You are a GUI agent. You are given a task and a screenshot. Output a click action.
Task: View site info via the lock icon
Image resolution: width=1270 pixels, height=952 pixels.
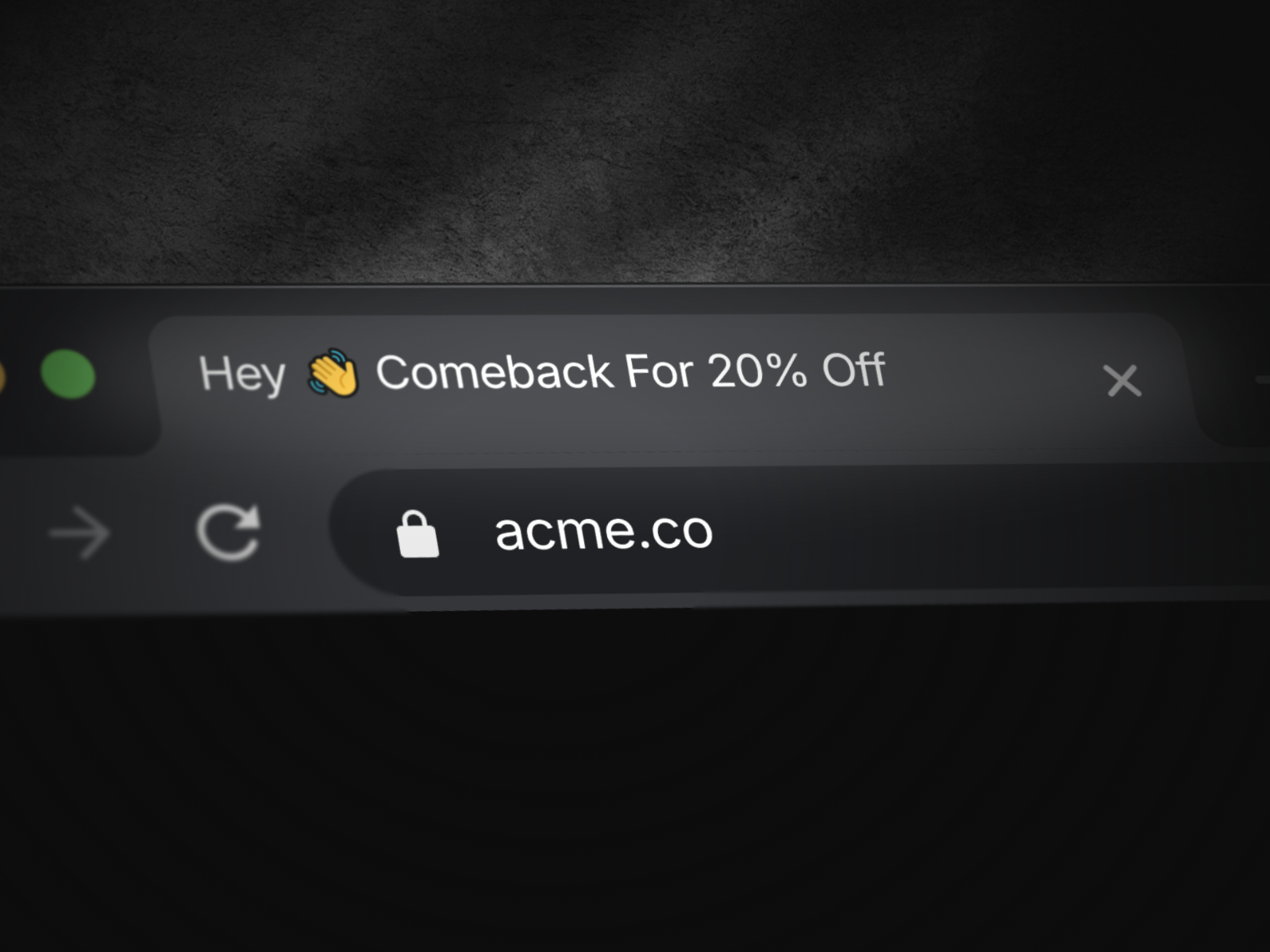click(418, 535)
